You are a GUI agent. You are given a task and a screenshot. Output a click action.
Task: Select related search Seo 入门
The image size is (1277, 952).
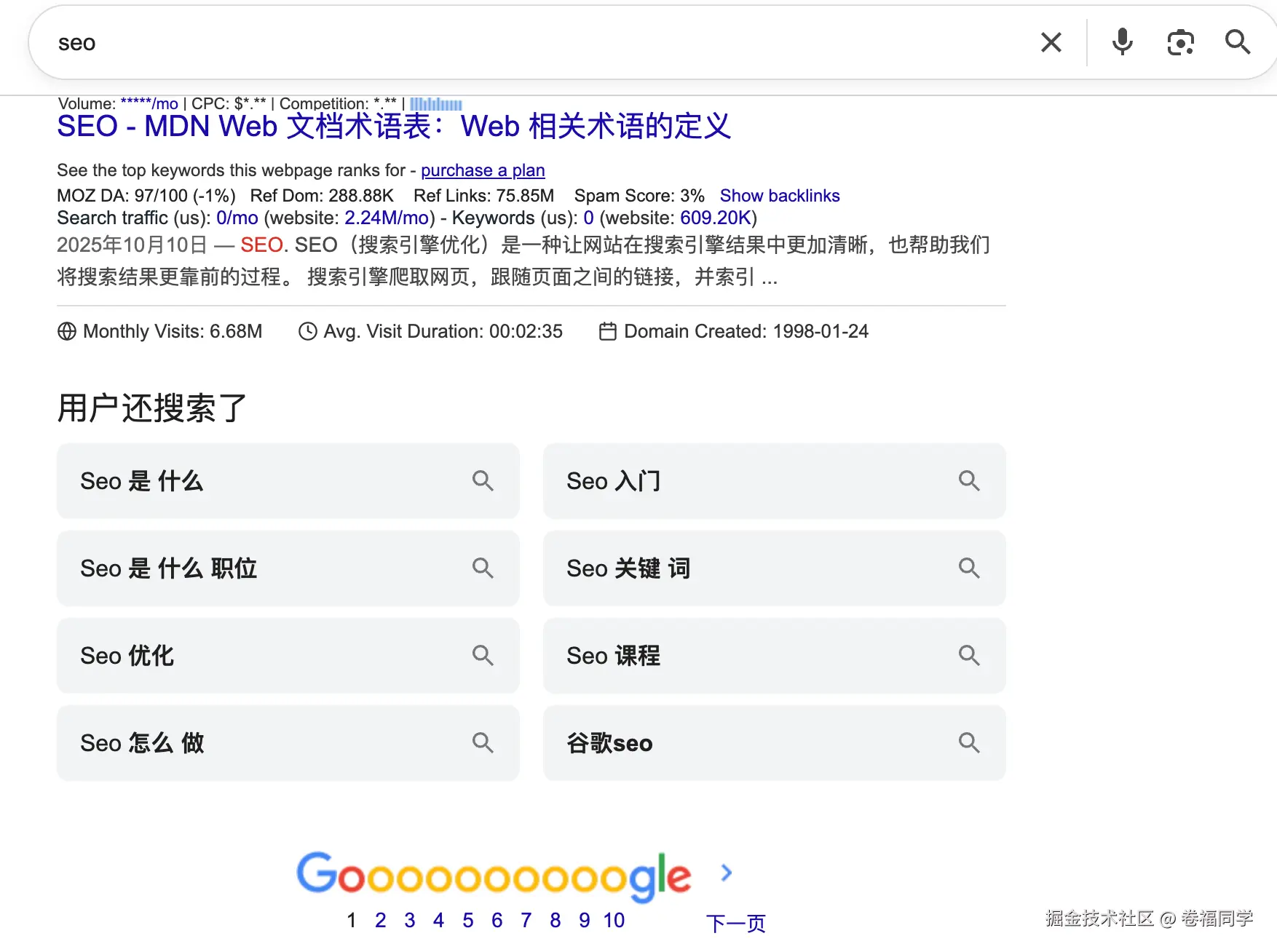click(775, 481)
